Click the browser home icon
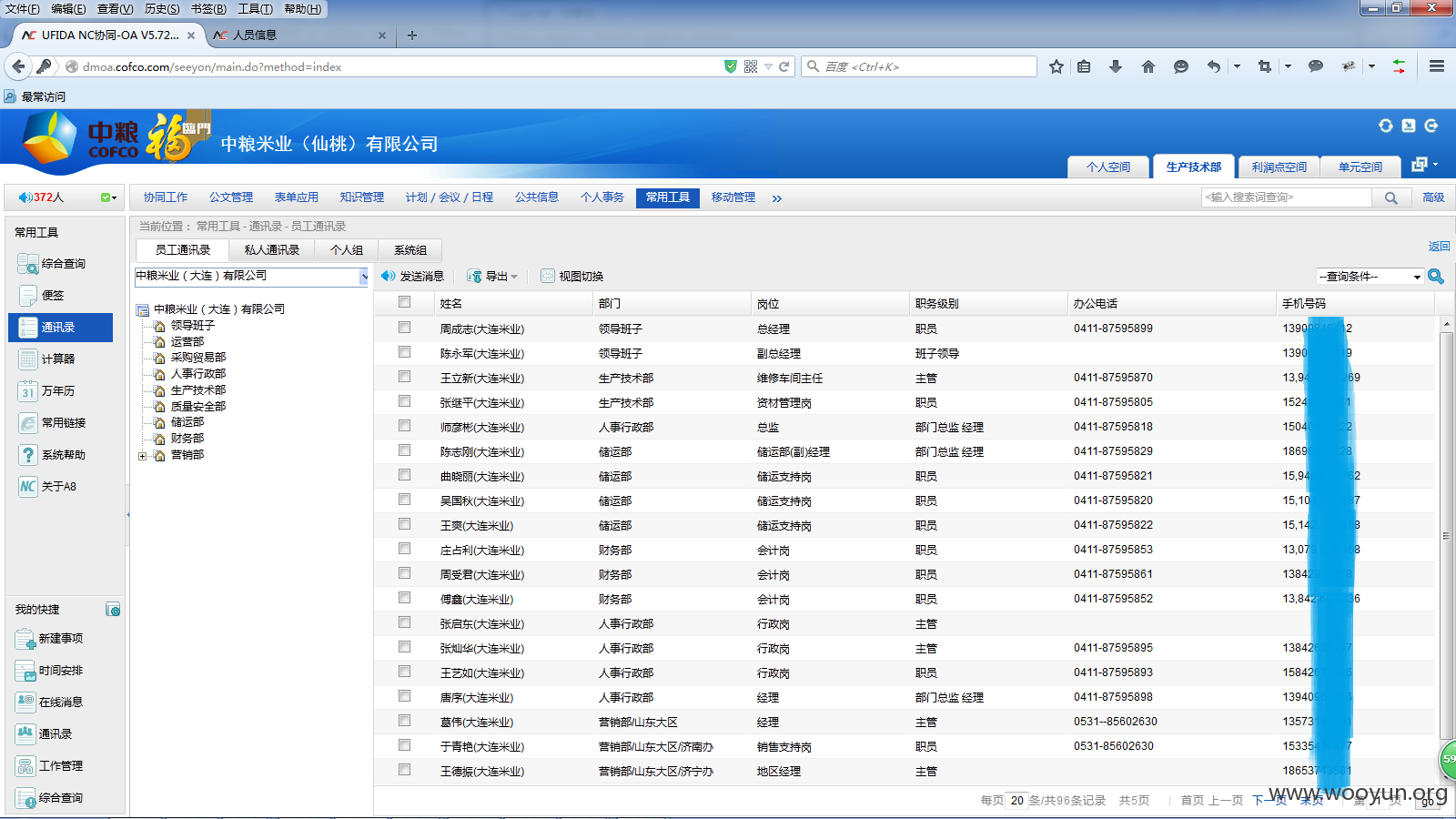 (1148, 66)
